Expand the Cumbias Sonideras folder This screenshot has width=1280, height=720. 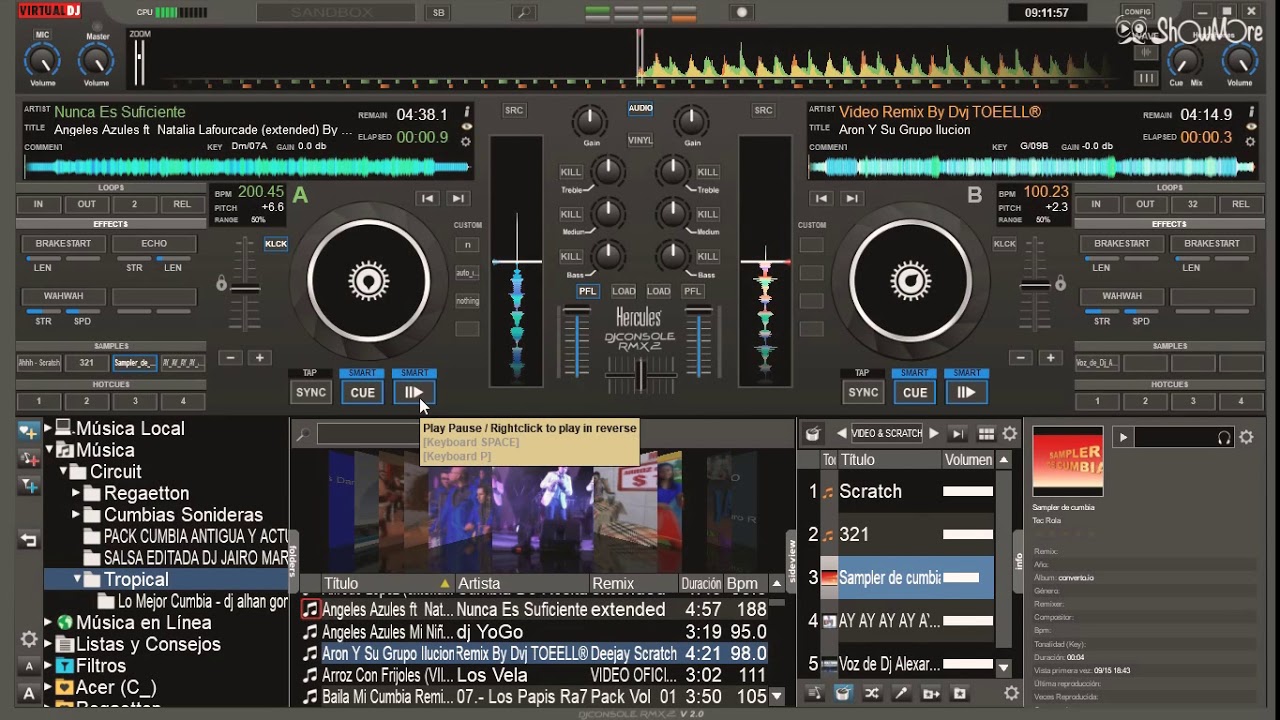[75, 515]
